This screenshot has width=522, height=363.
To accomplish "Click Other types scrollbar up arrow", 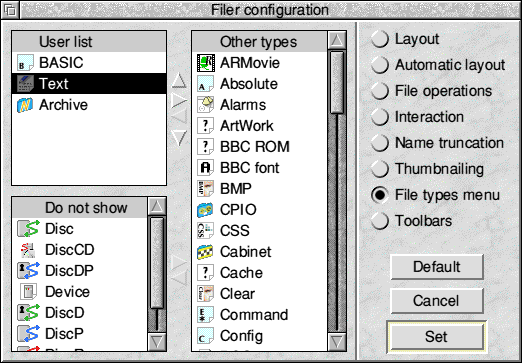I will point(337,40).
